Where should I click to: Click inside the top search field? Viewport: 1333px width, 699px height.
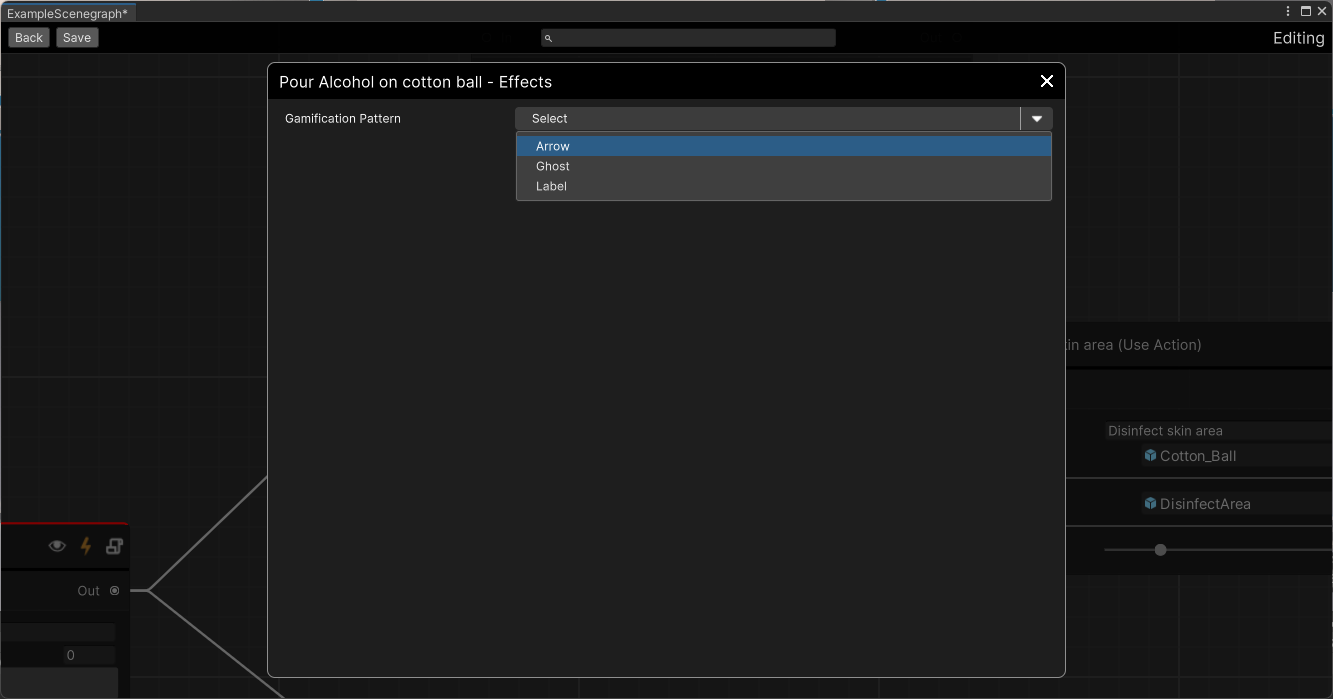click(690, 37)
